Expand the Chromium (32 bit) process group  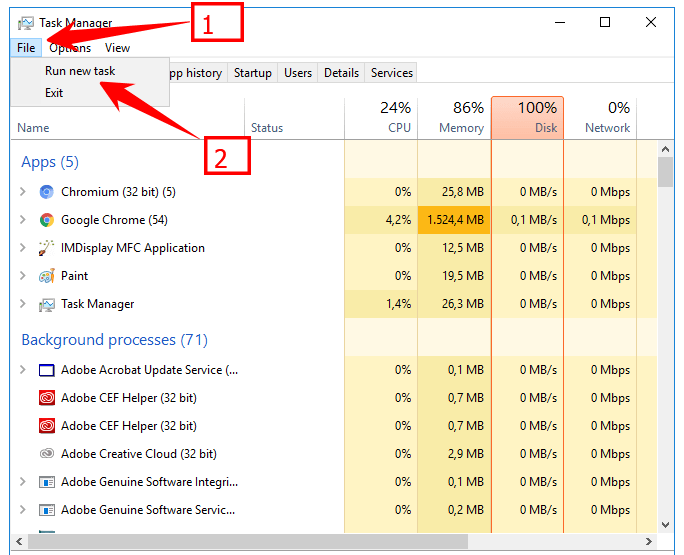[23, 192]
